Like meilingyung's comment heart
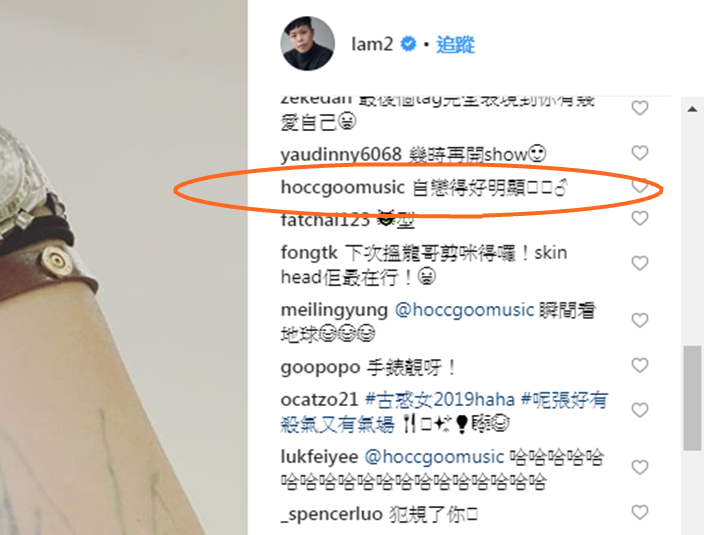Image resolution: width=704 pixels, height=535 pixels. (640, 320)
